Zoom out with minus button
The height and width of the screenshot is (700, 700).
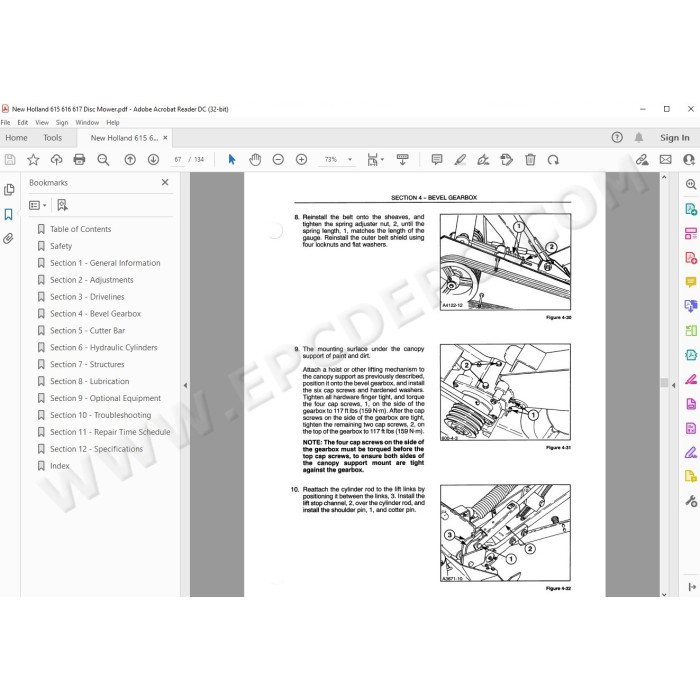pyautogui.click(x=278, y=159)
